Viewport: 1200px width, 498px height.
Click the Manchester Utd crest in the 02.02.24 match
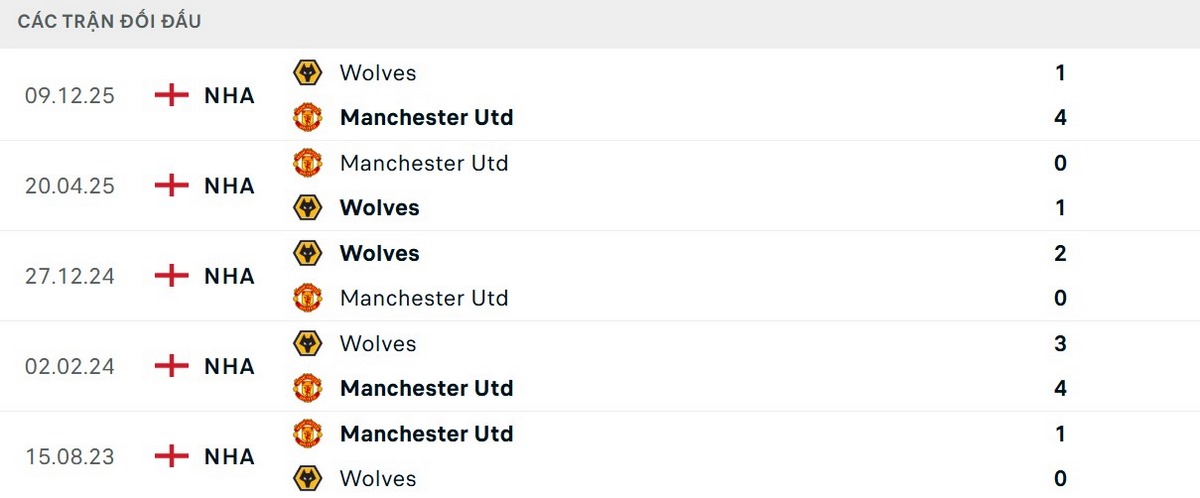[307, 388]
